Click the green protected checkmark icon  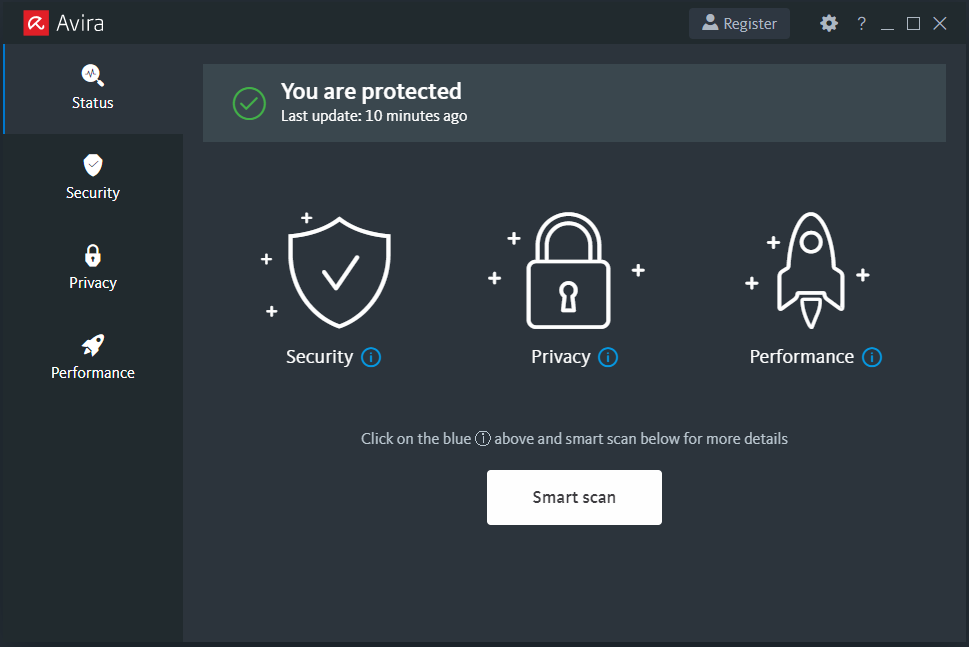coord(249,102)
